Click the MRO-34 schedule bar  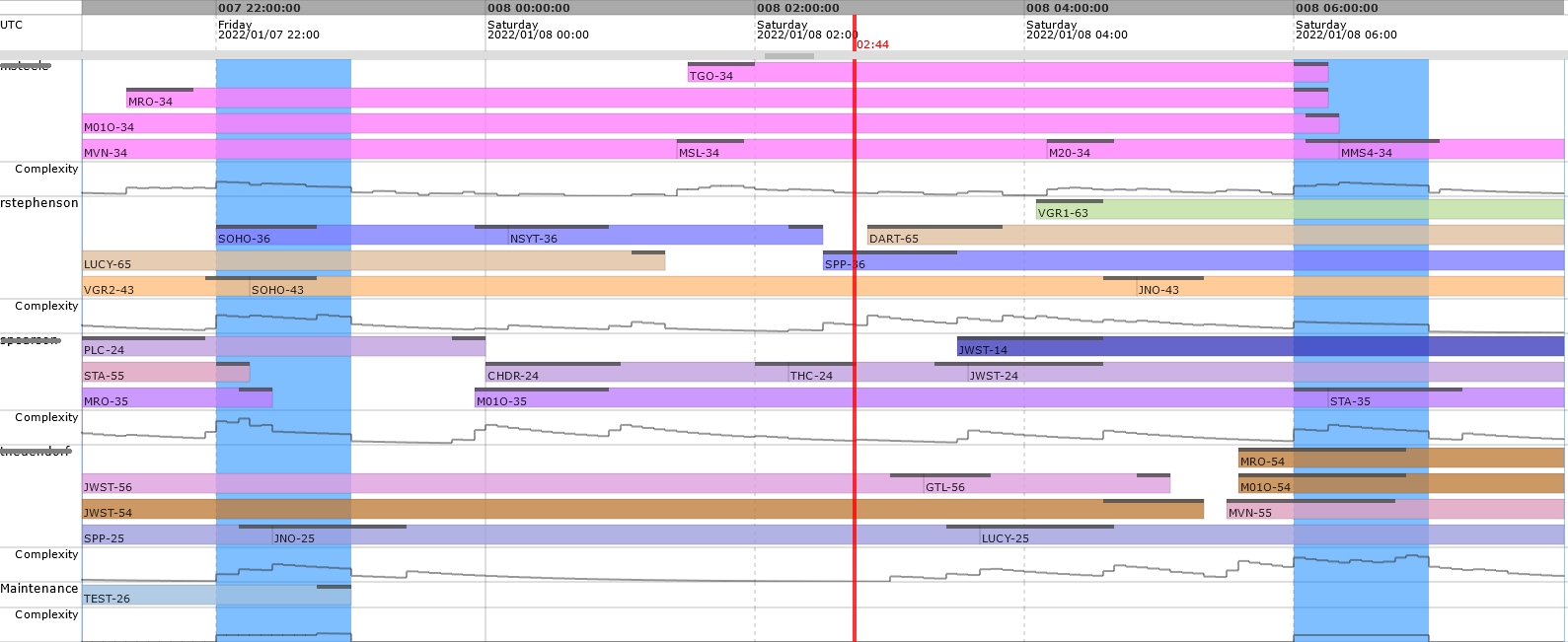pyautogui.click(x=727, y=99)
